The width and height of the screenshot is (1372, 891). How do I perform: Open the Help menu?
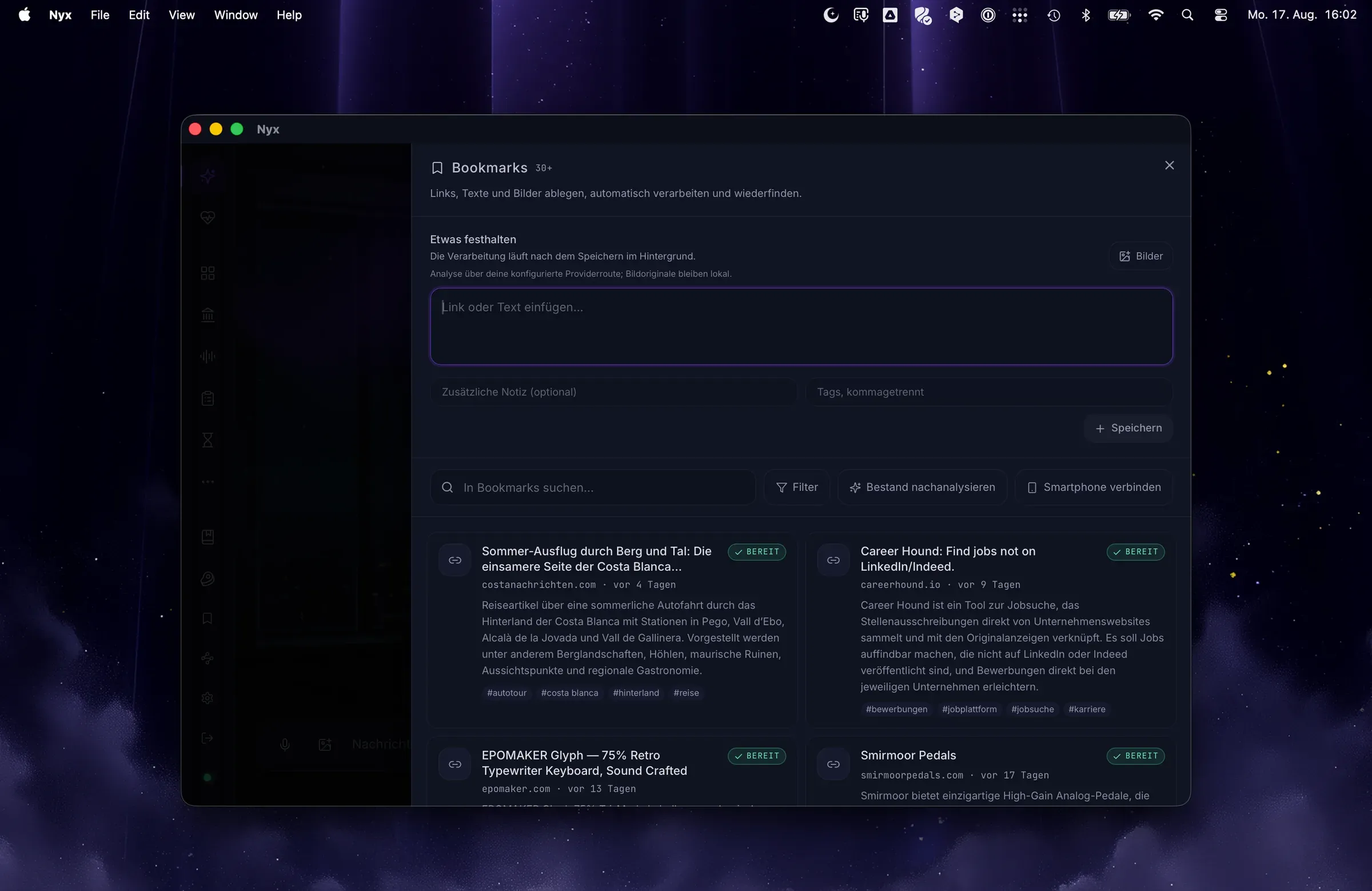point(289,15)
